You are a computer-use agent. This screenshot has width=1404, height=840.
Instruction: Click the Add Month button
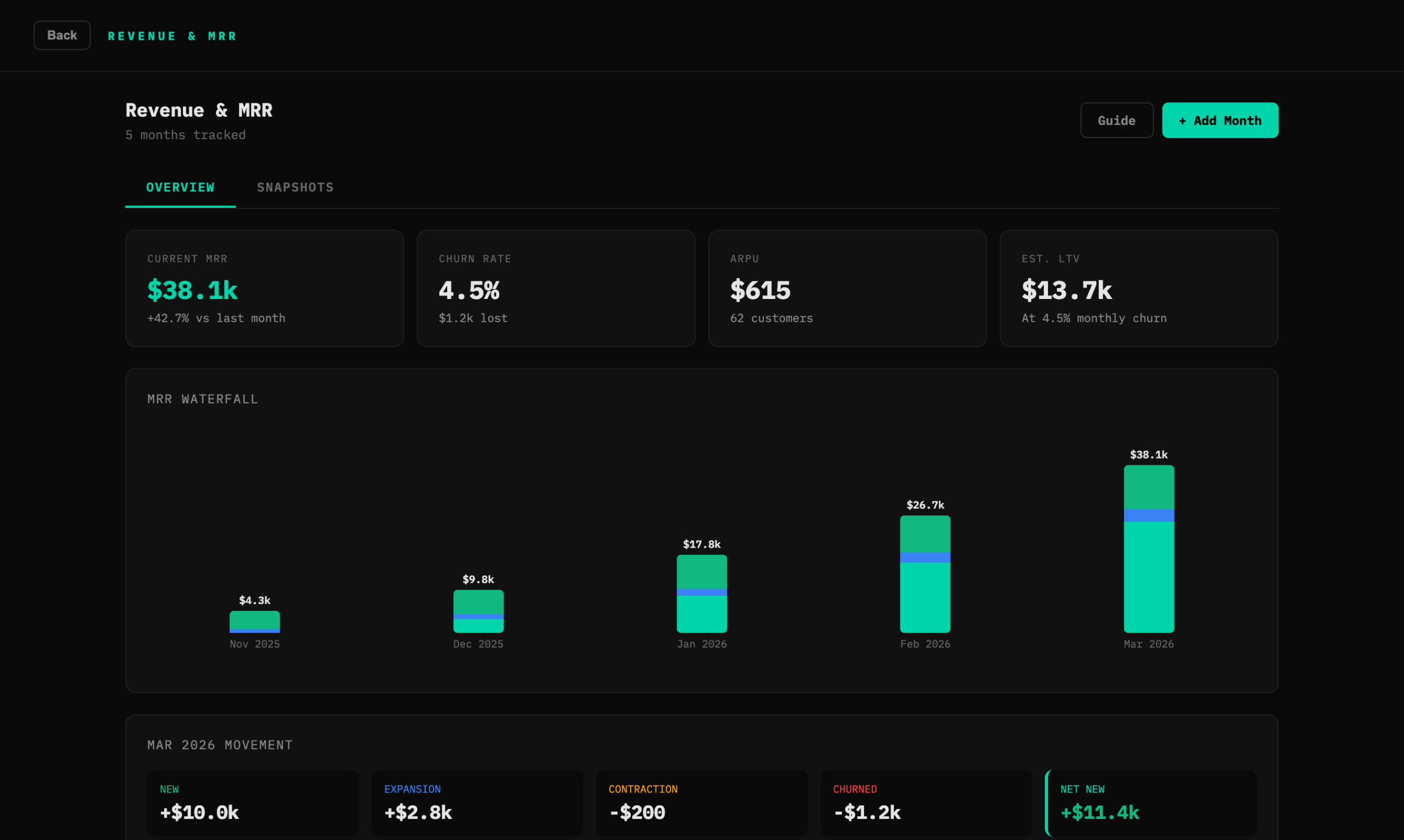click(1219, 120)
